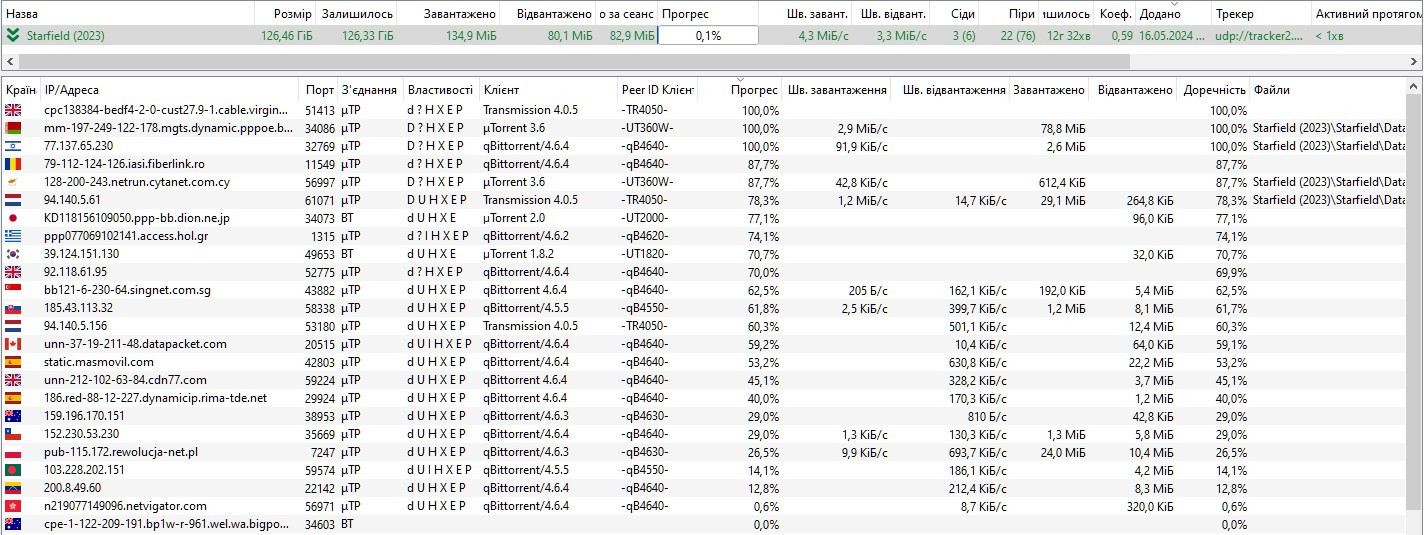This screenshot has width=1424, height=535.
Task: Click the Canada flag beside unn-37-19-211-48.datapacket.com
Action: pyautogui.click(x=13, y=344)
